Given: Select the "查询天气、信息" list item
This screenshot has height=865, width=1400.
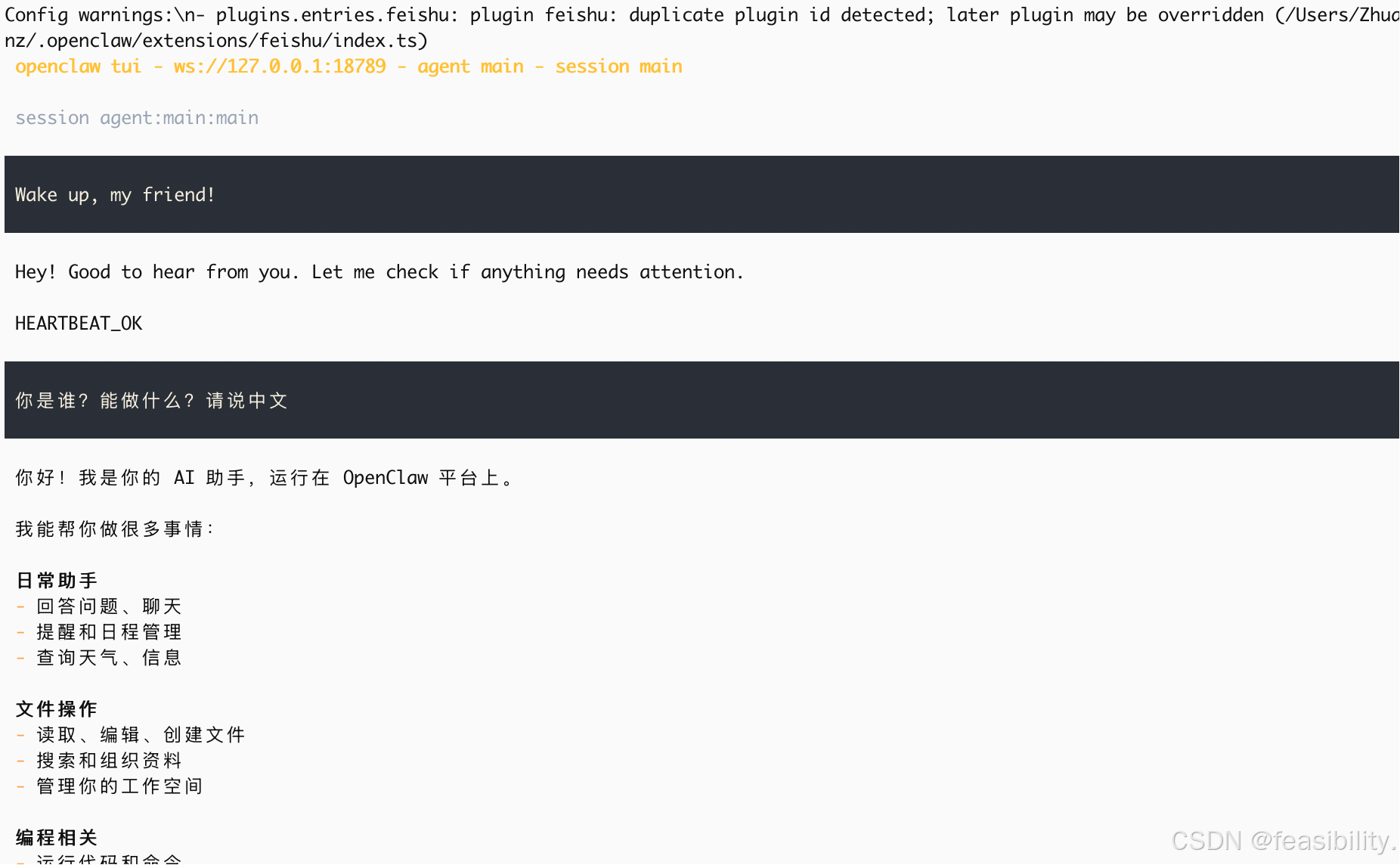Looking at the screenshot, I should point(109,658).
